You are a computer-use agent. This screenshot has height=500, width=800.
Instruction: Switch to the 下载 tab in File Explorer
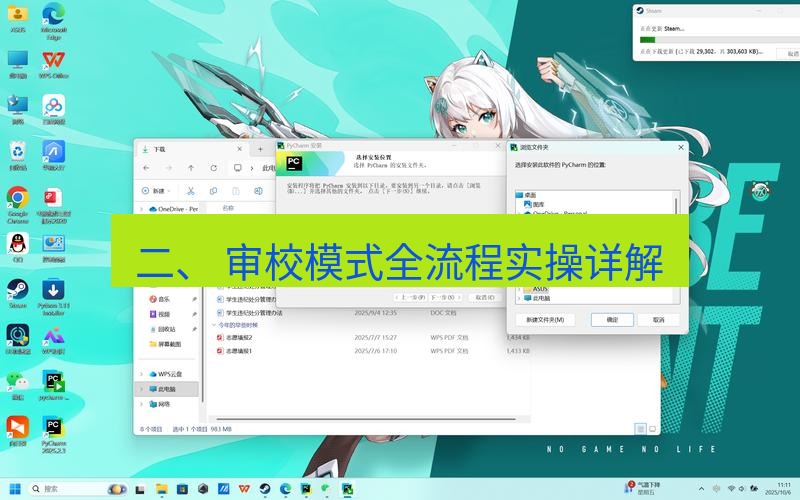pos(192,149)
